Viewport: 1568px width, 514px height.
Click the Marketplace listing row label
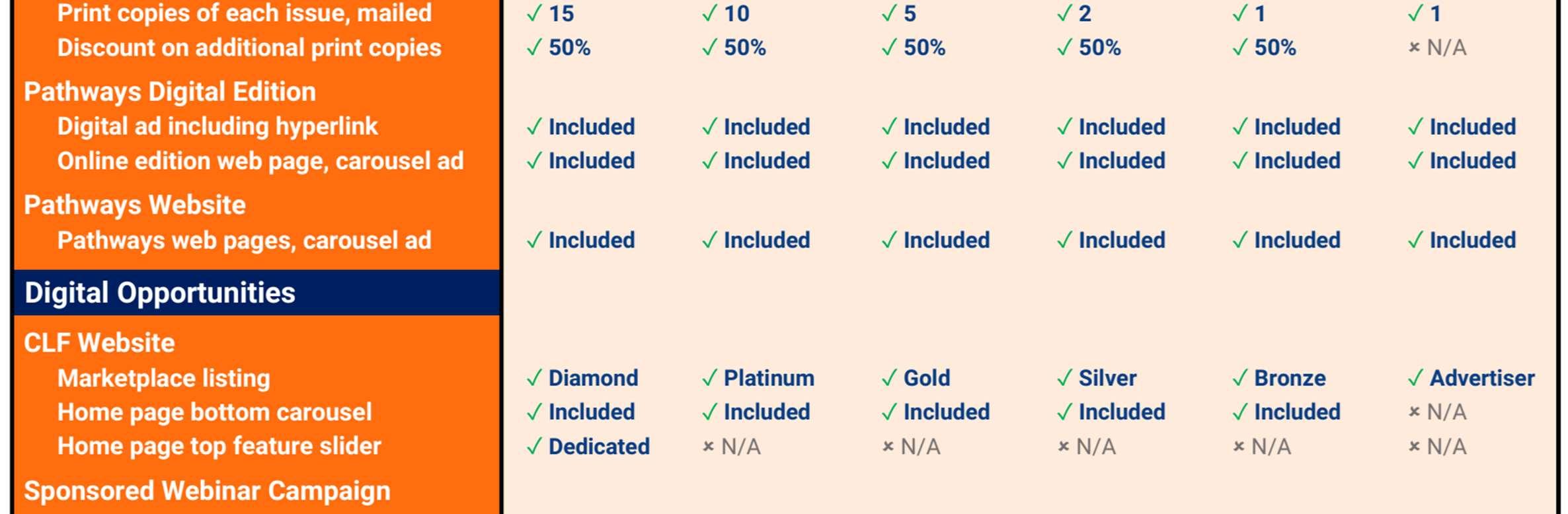tap(164, 378)
